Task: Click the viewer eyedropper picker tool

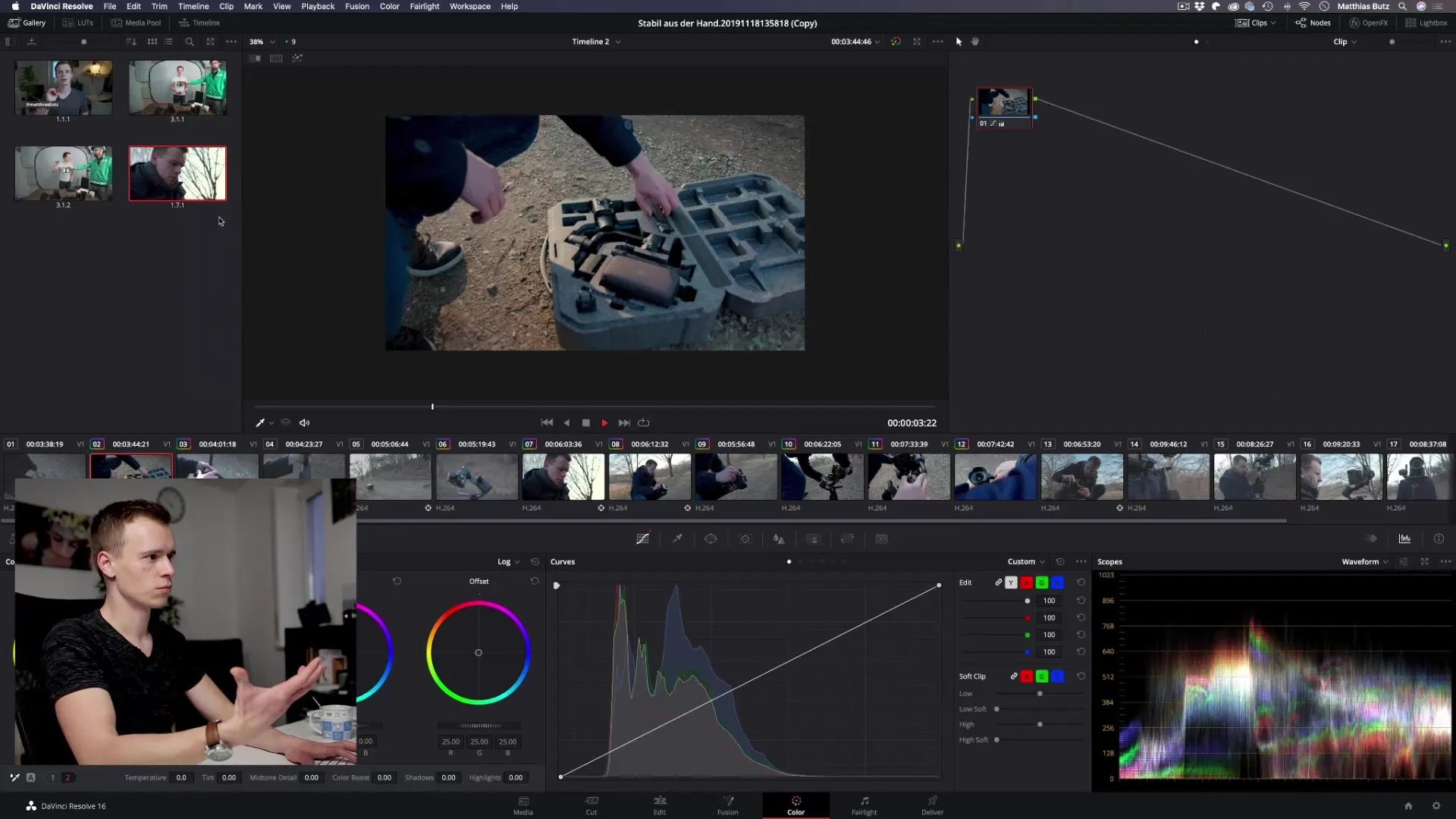Action: pyautogui.click(x=259, y=423)
